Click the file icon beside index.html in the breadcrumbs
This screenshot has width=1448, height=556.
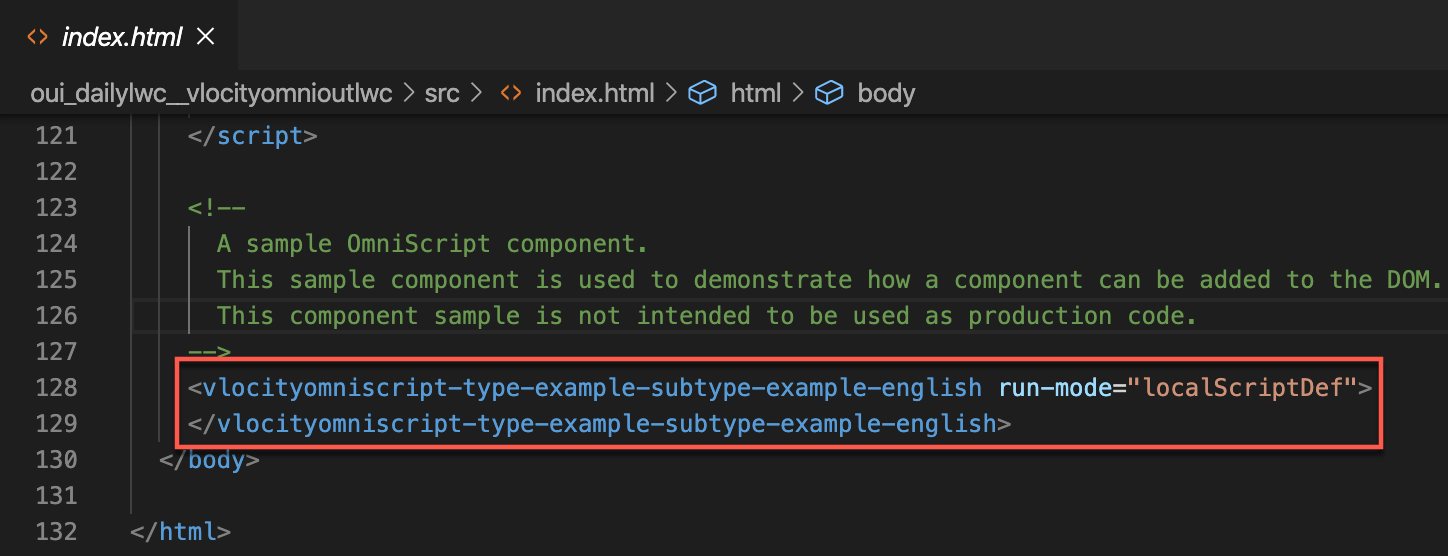tap(511, 93)
